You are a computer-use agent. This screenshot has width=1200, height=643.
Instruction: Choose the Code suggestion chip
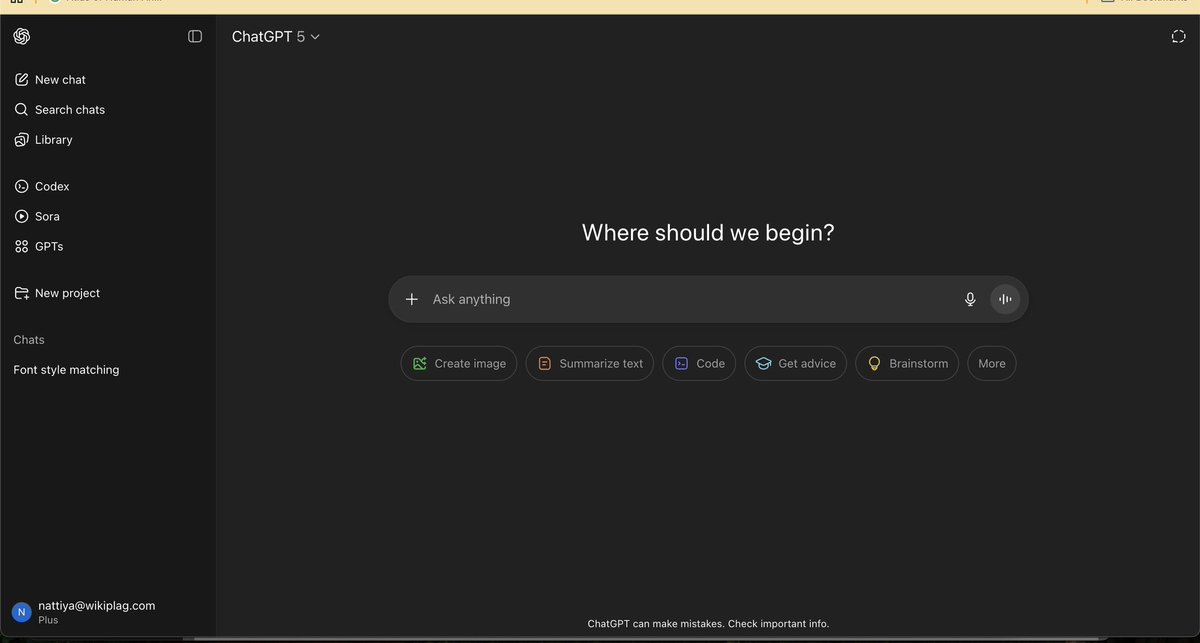pos(699,363)
